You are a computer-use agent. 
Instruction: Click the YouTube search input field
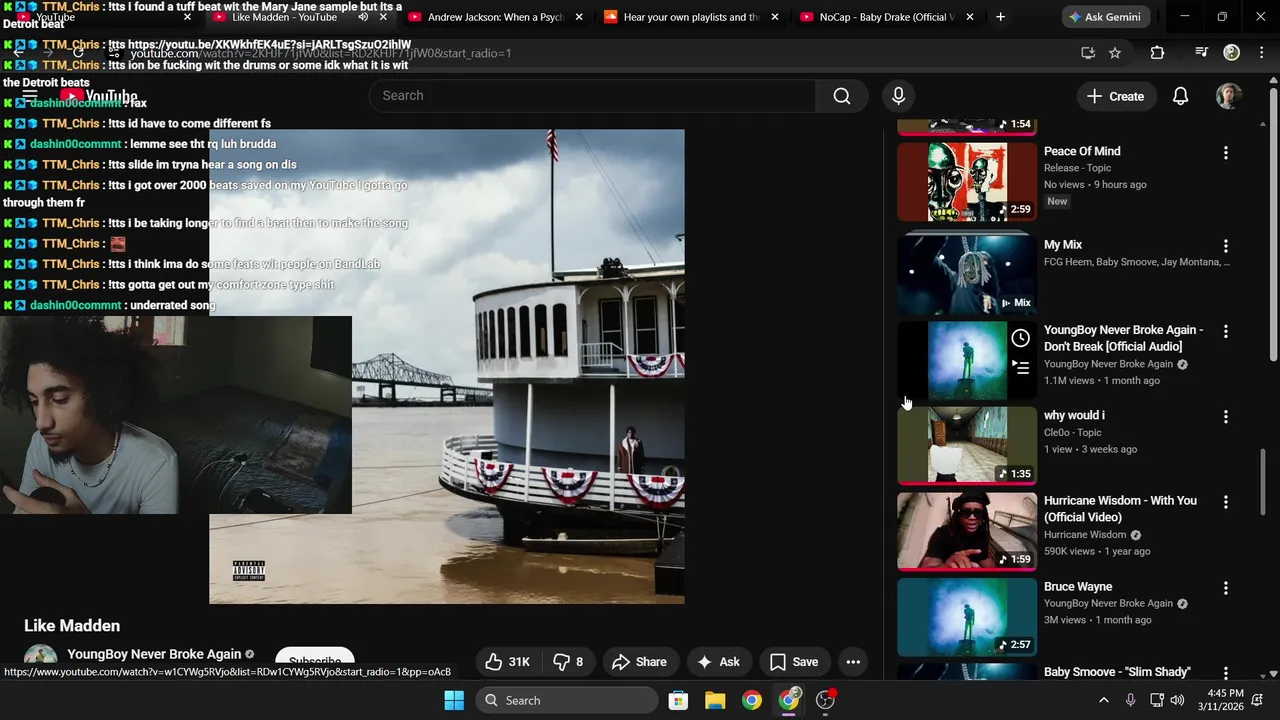coord(592,96)
